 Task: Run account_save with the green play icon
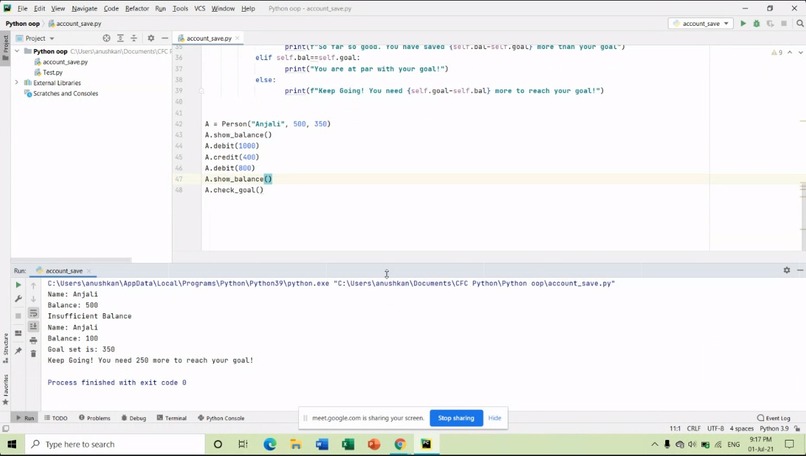coord(743,24)
